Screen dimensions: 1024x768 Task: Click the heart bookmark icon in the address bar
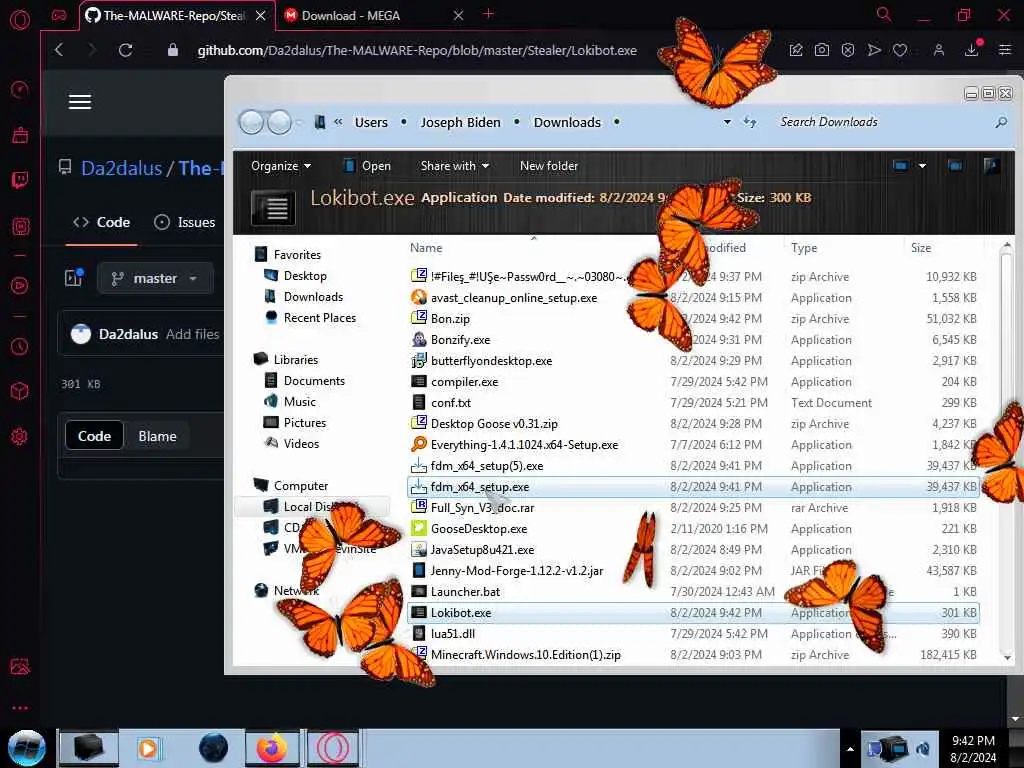click(x=900, y=50)
